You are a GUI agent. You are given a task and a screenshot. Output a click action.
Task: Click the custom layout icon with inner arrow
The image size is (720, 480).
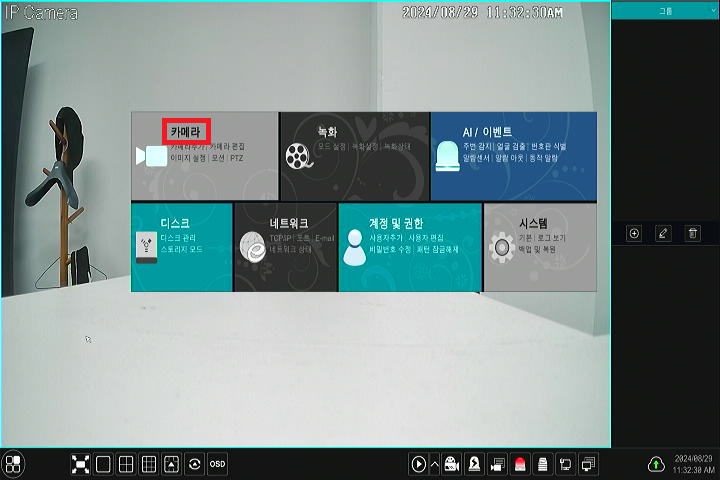[x=171, y=464]
